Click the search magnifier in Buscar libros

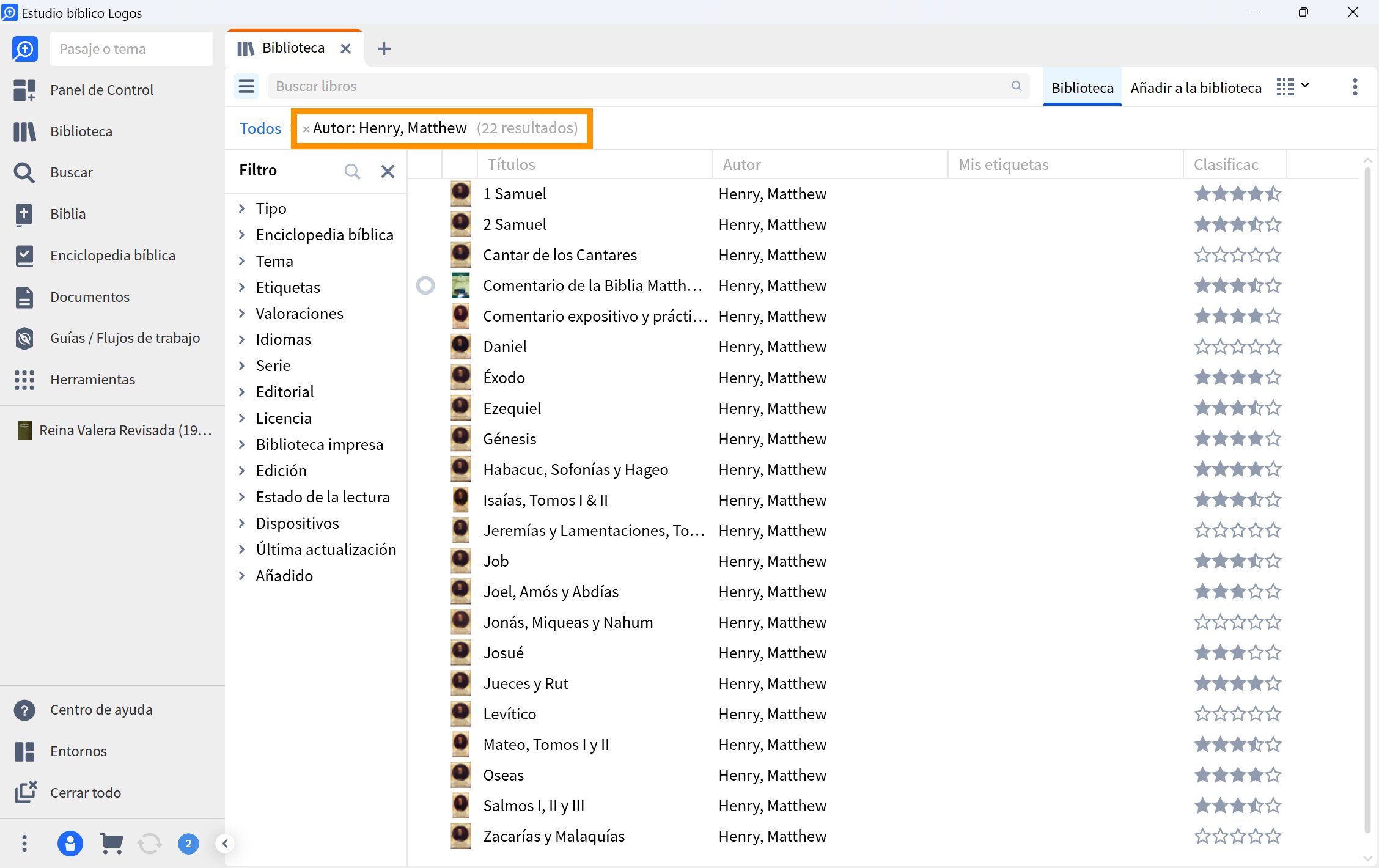click(1017, 86)
